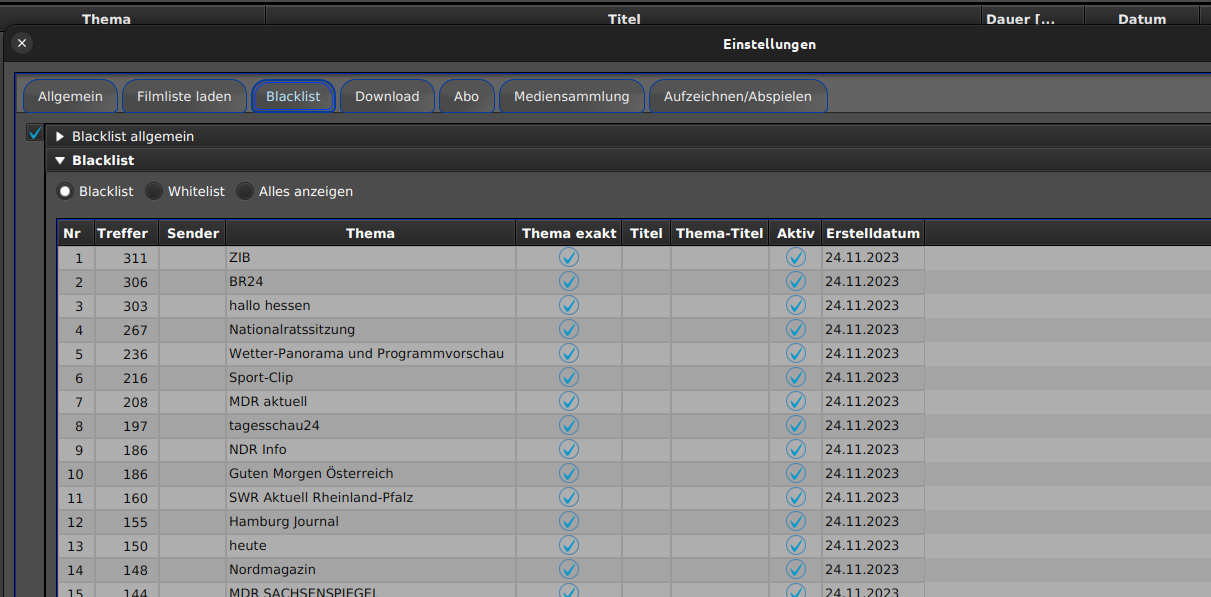Image resolution: width=1211 pixels, height=597 pixels.
Task: Select the Blacklist radio button
Action: coord(66,191)
